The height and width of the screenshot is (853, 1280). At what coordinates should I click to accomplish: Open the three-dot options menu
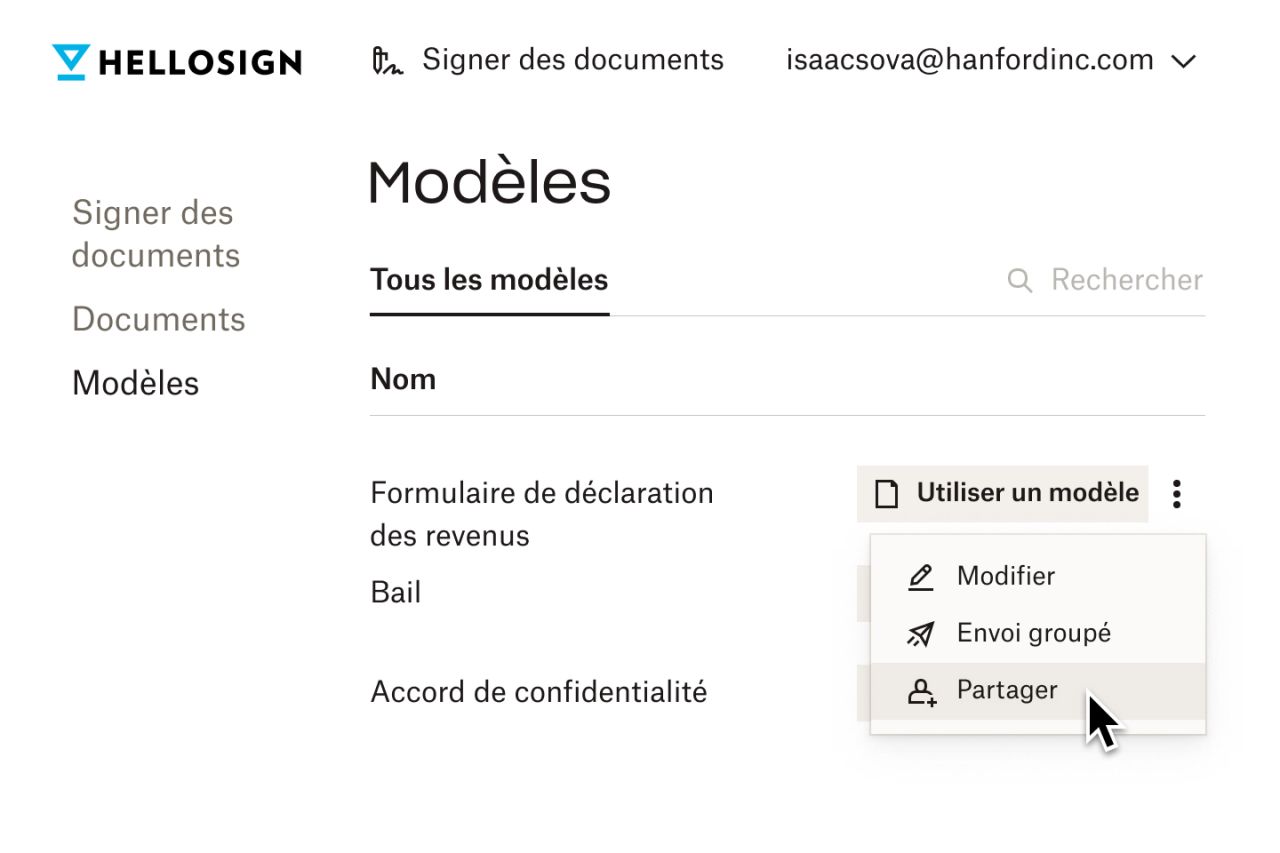click(x=1177, y=493)
